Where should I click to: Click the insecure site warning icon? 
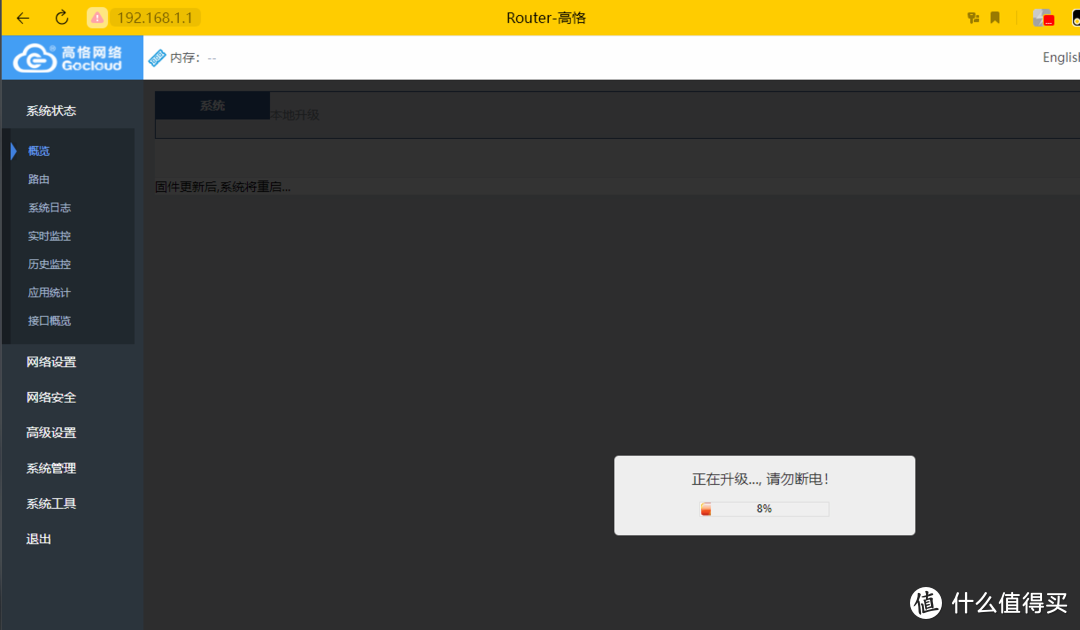(97, 18)
